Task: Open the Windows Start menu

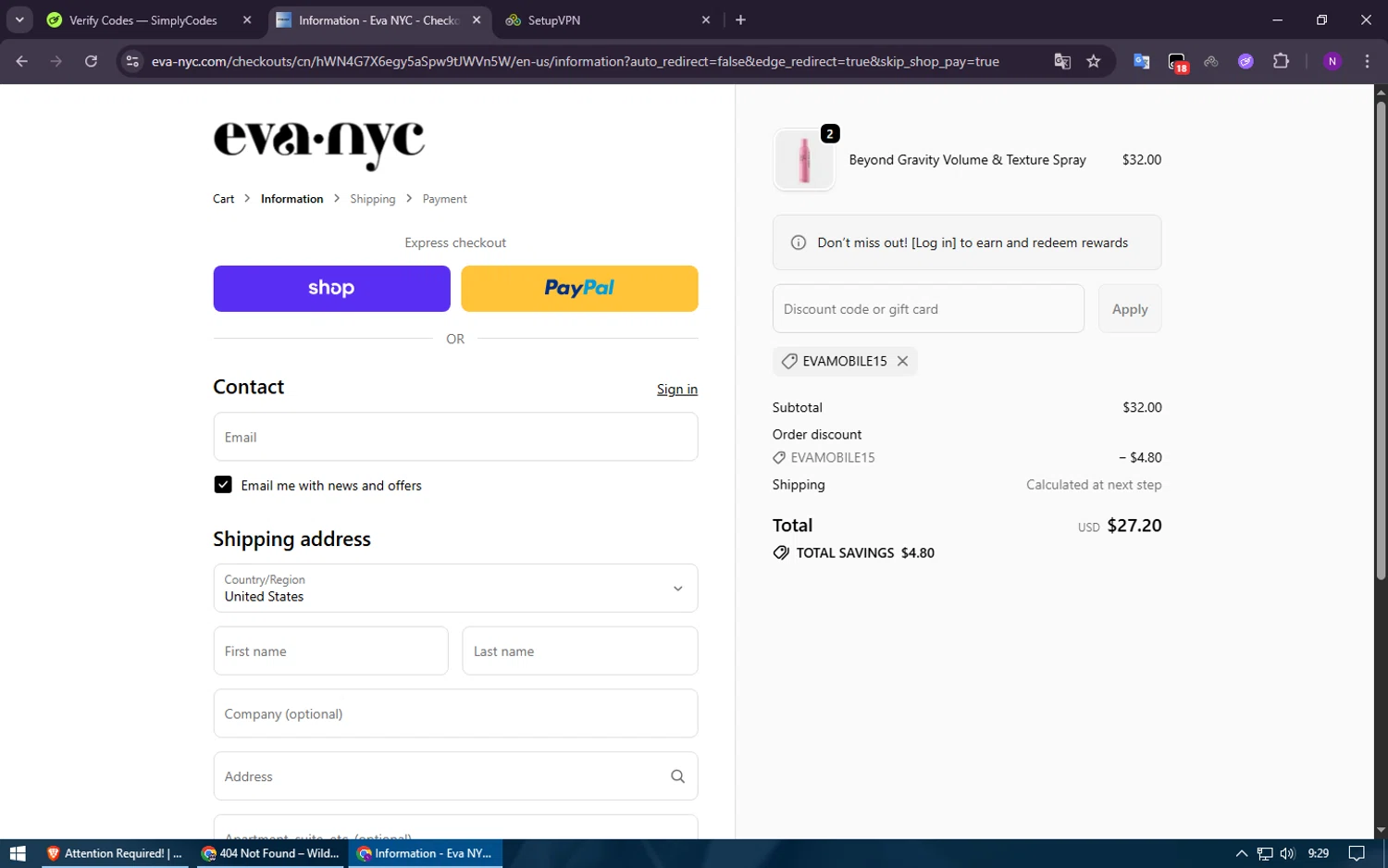Action: click(17, 853)
